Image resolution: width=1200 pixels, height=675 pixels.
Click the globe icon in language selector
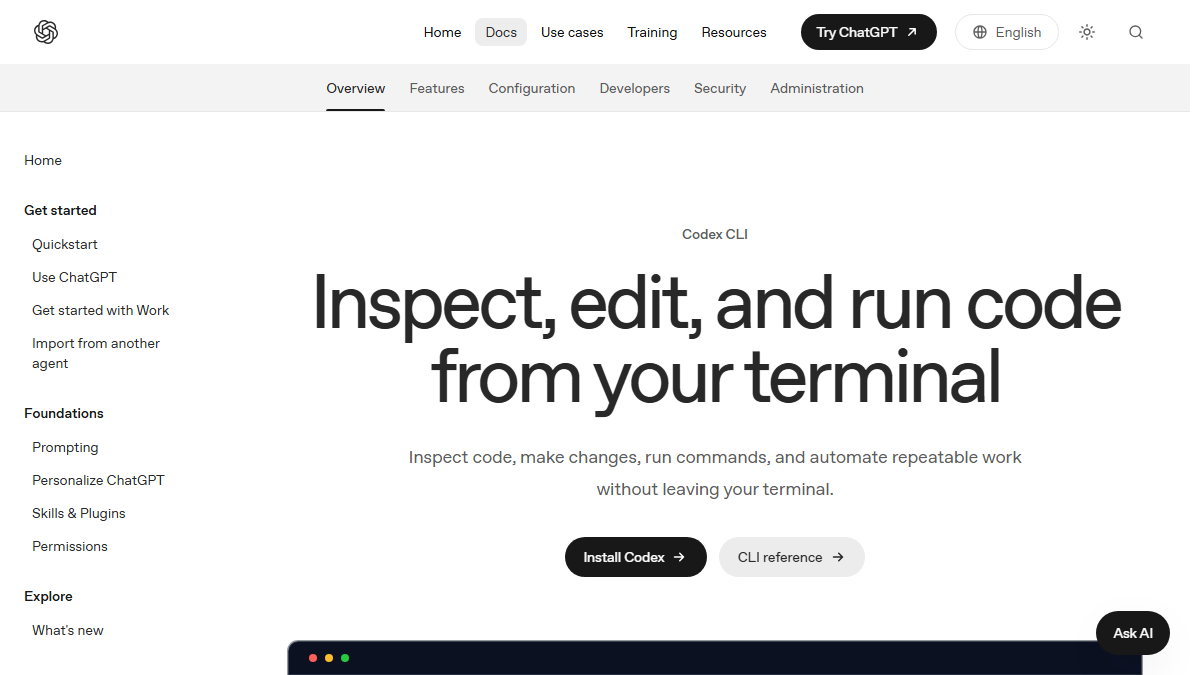point(980,32)
